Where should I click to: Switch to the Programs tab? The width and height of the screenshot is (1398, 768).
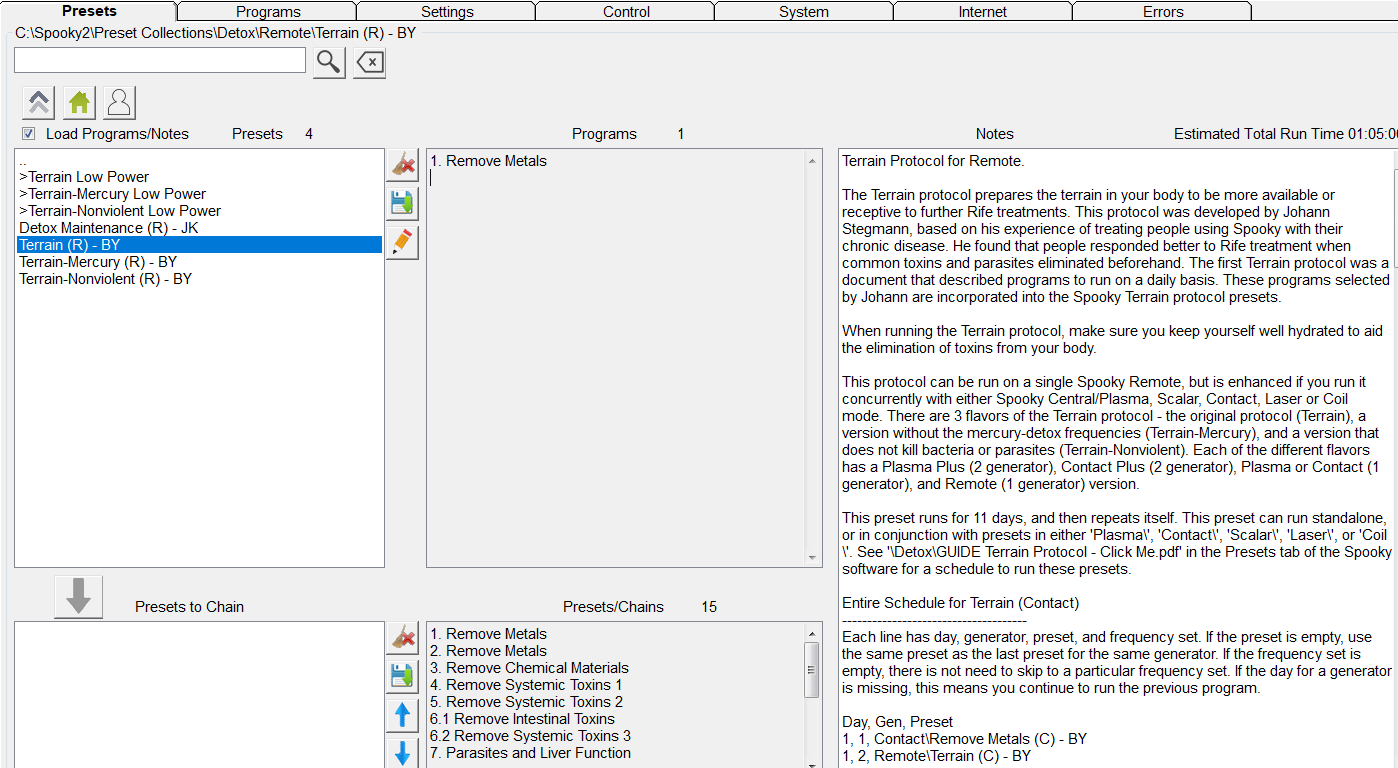coord(268,12)
